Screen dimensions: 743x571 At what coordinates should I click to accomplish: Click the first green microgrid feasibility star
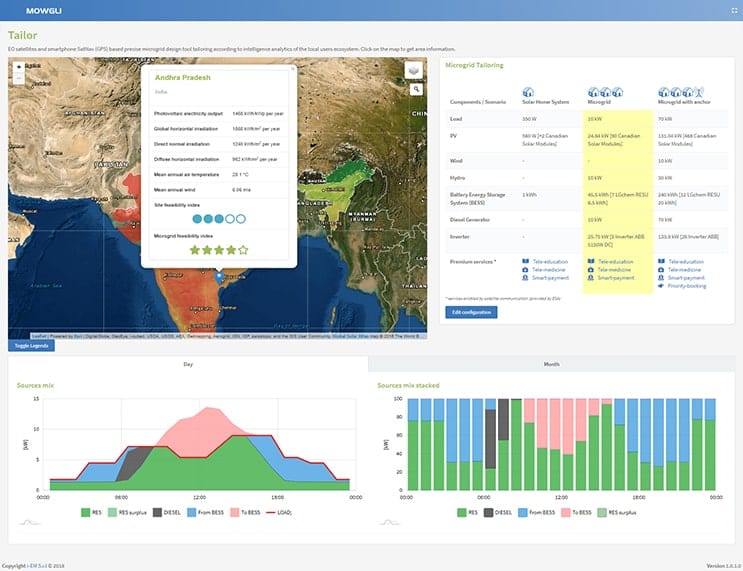195,250
